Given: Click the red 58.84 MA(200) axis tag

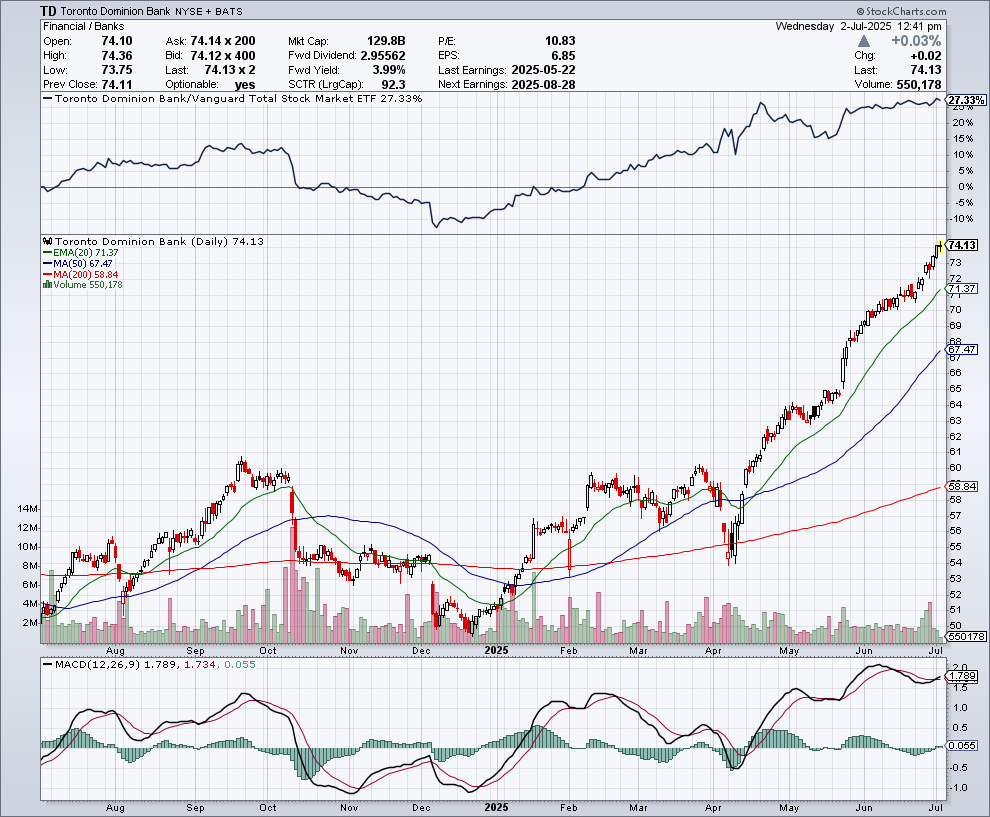Looking at the screenshot, I should coord(962,486).
